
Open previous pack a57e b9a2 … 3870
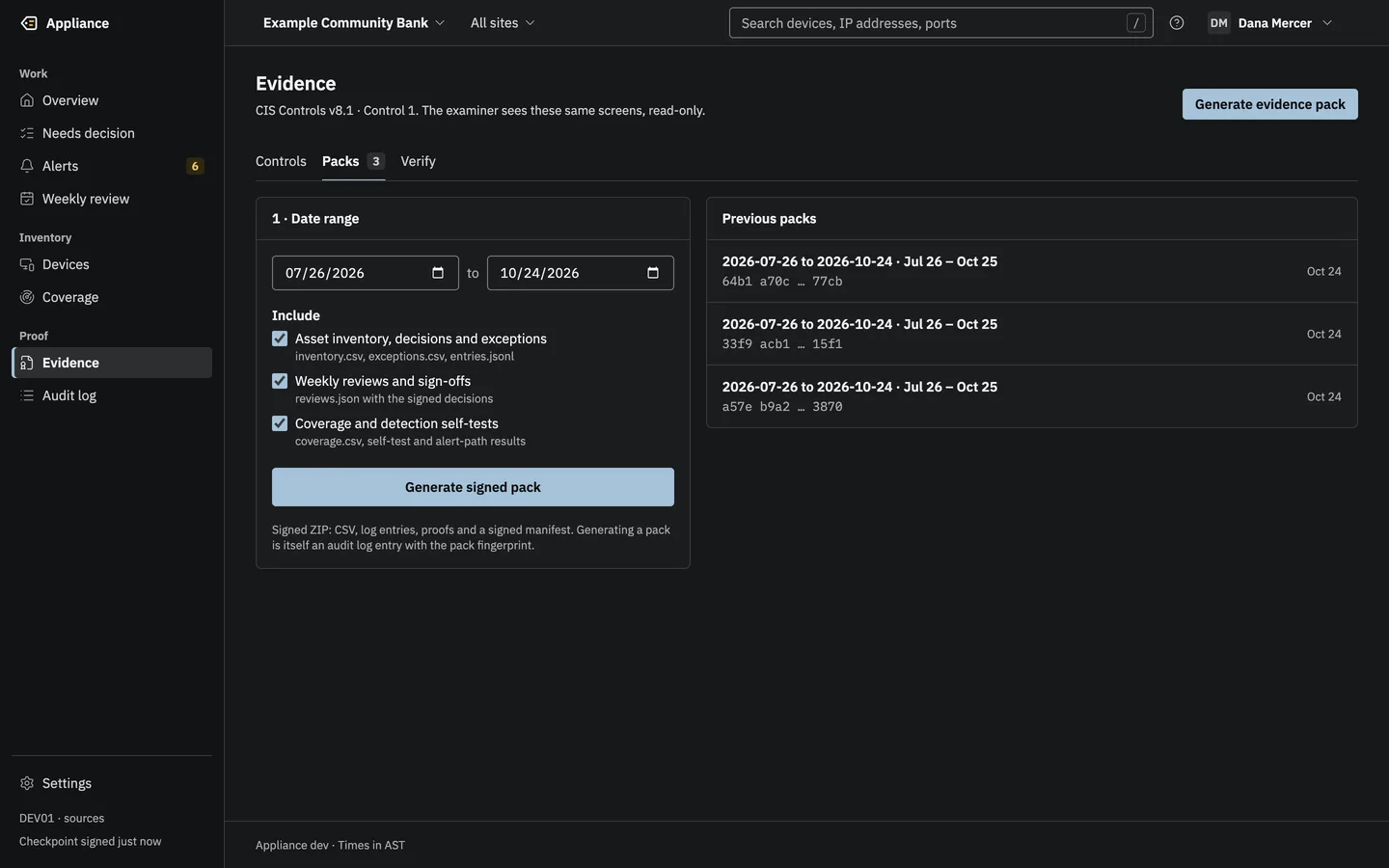click(x=1031, y=396)
